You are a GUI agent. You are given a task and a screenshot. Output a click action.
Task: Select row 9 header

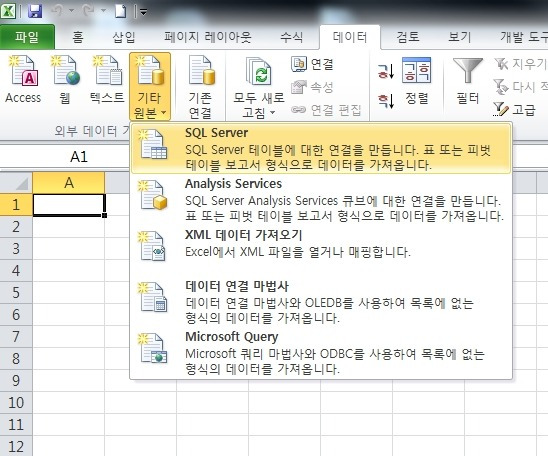click(16, 381)
